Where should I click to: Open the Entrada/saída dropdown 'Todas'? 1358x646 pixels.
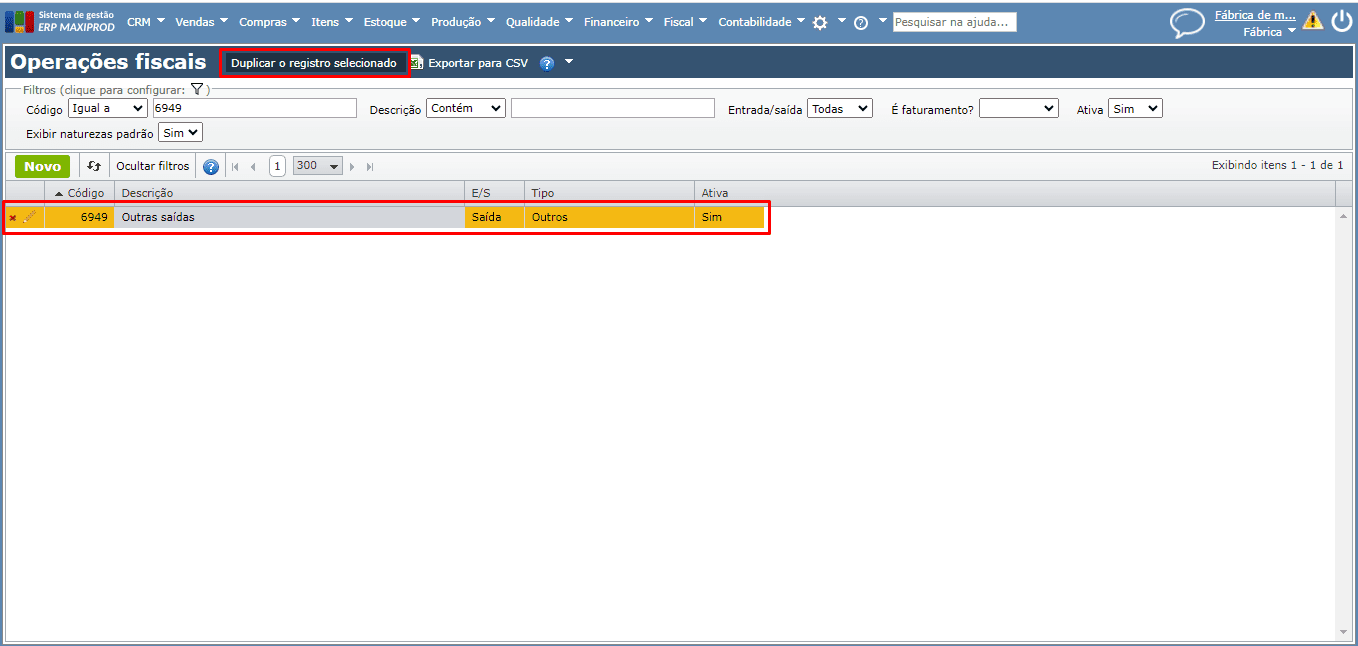[x=840, y=108]
